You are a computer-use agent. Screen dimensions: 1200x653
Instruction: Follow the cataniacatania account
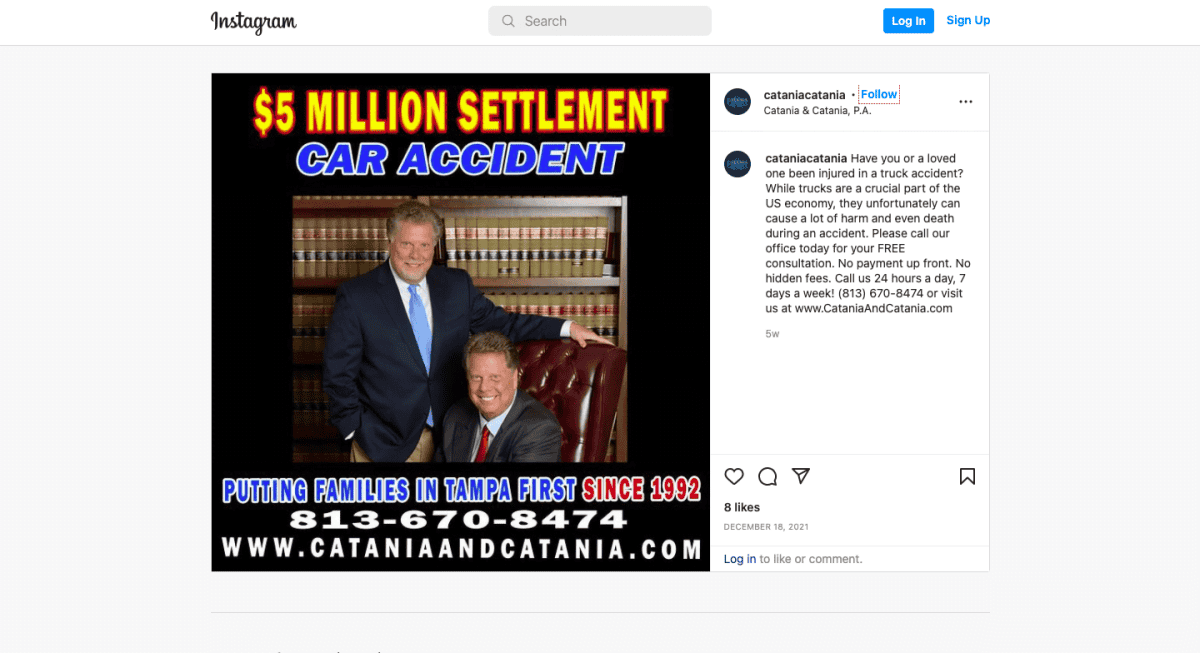click(879, 94)
